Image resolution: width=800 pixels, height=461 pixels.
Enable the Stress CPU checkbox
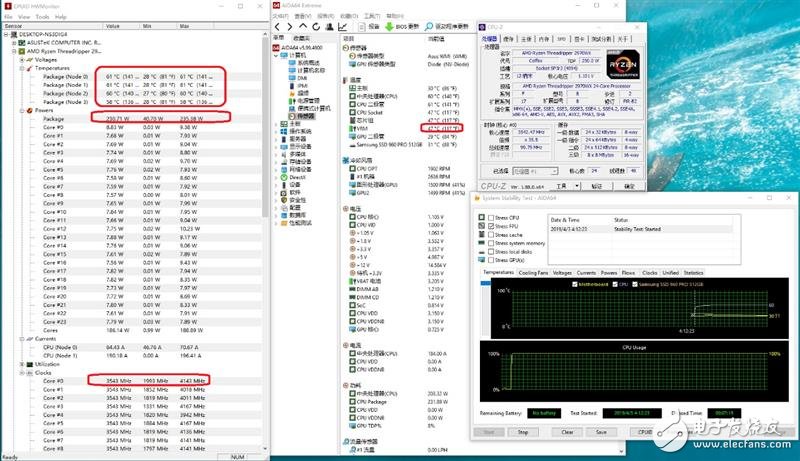pos(491,218)
